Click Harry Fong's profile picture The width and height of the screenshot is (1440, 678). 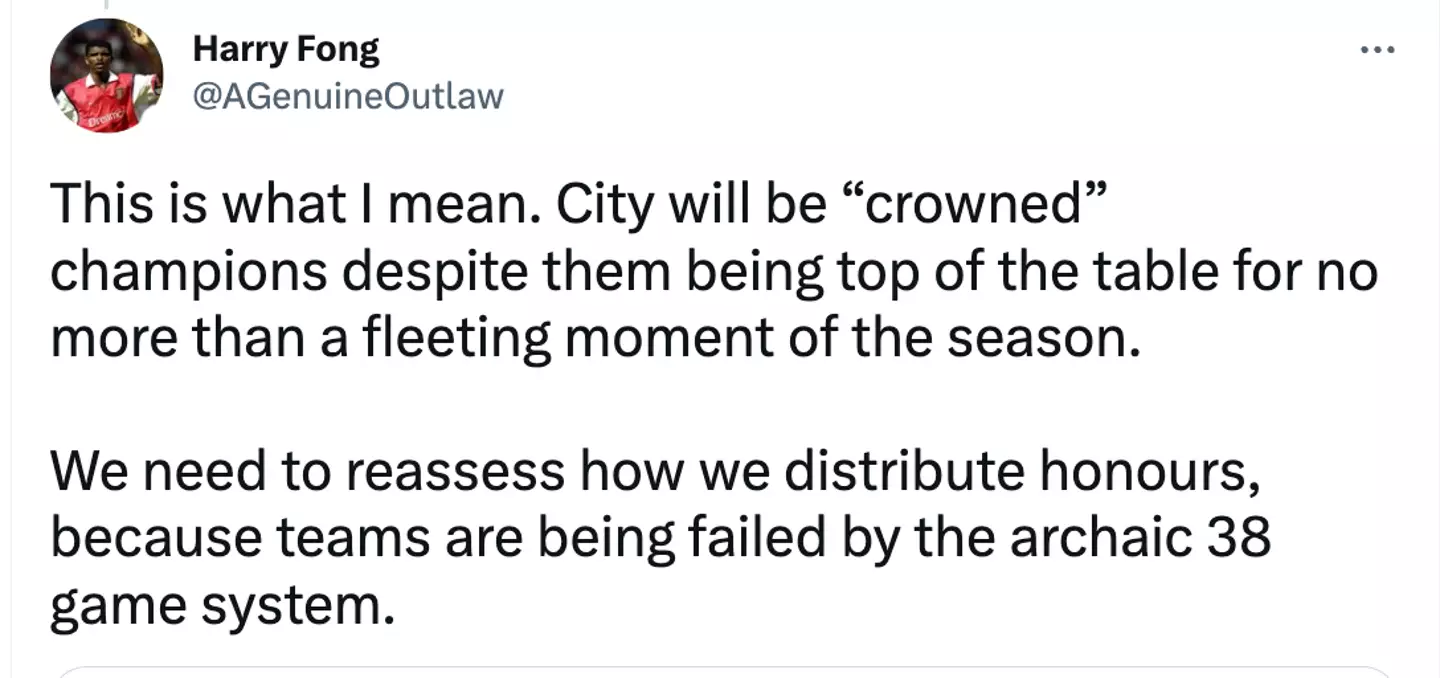[x=106, y=75]
